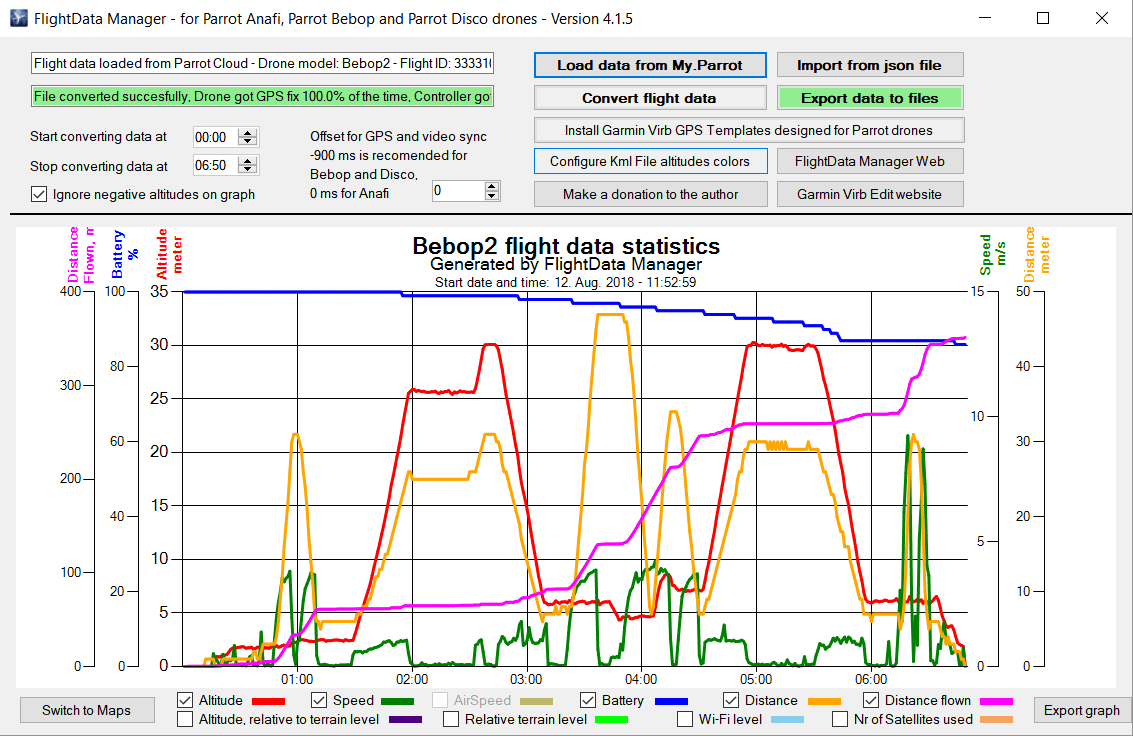1133x736 pixels.
Task: Click the lime Relative terrain level swatch
Action: tap(611, 719)
